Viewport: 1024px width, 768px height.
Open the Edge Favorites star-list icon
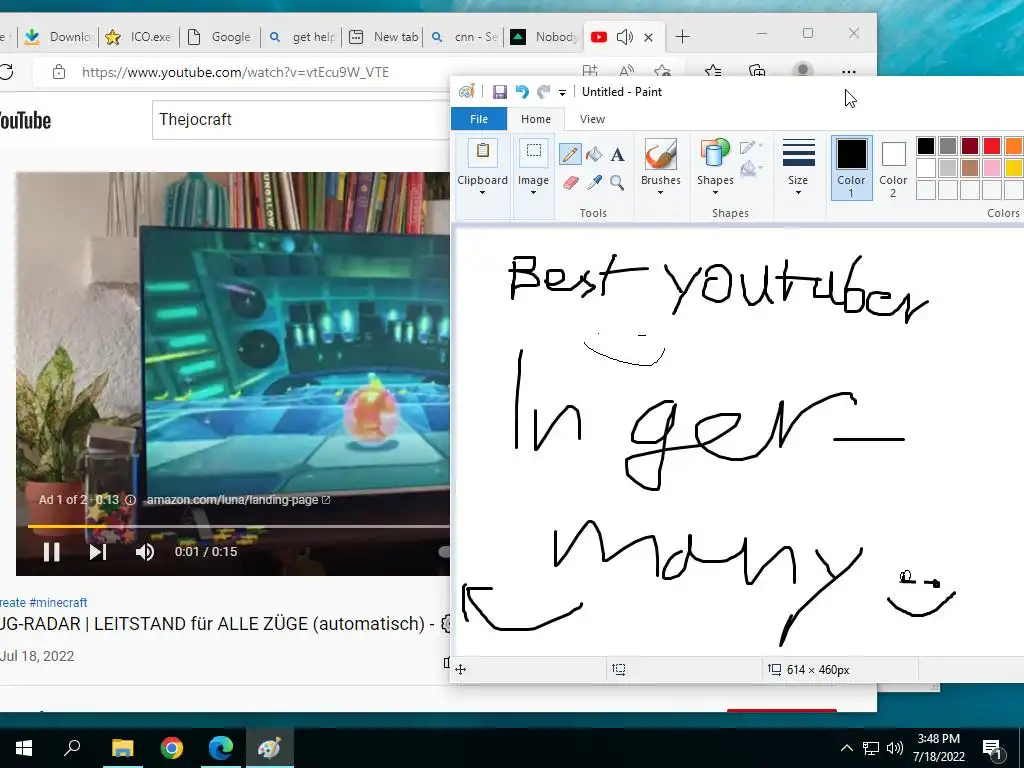pos(713,71)
